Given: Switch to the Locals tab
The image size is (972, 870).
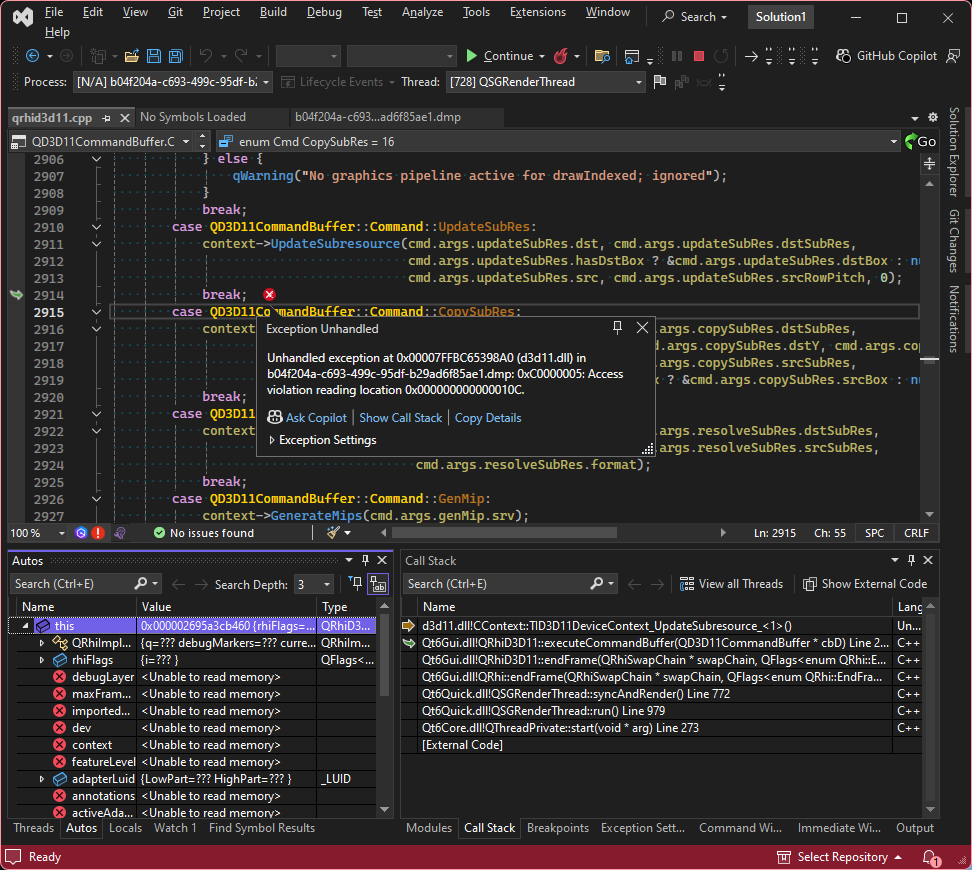Looking at the screenshot, I should point(125,828).
